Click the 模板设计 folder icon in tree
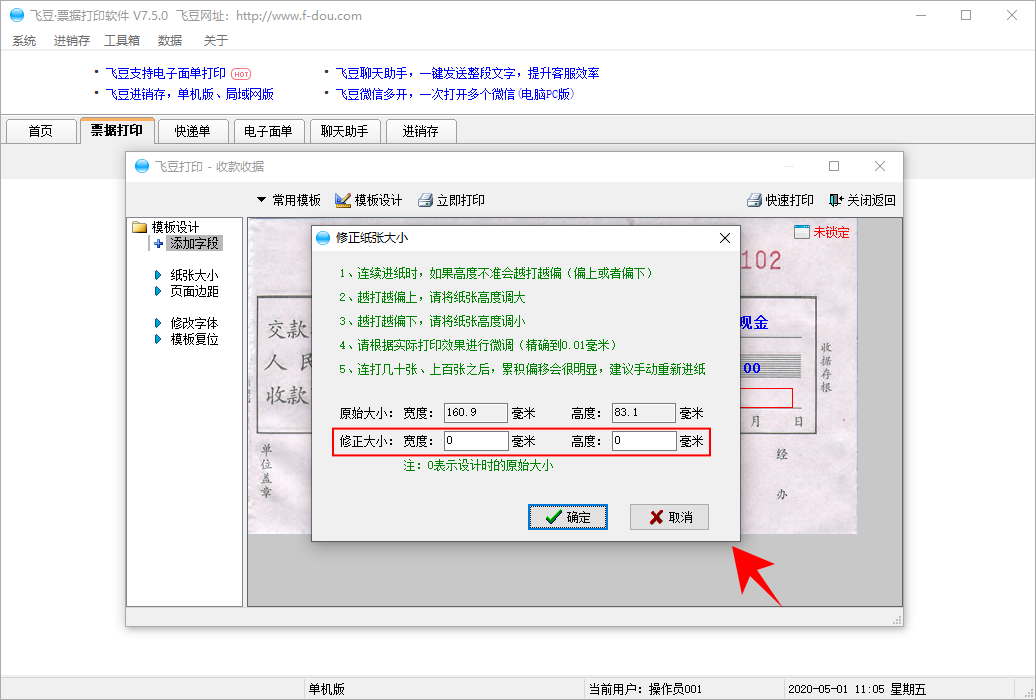Image resolution: width=1036 pixels, height=700 pixels. (140, 227)
